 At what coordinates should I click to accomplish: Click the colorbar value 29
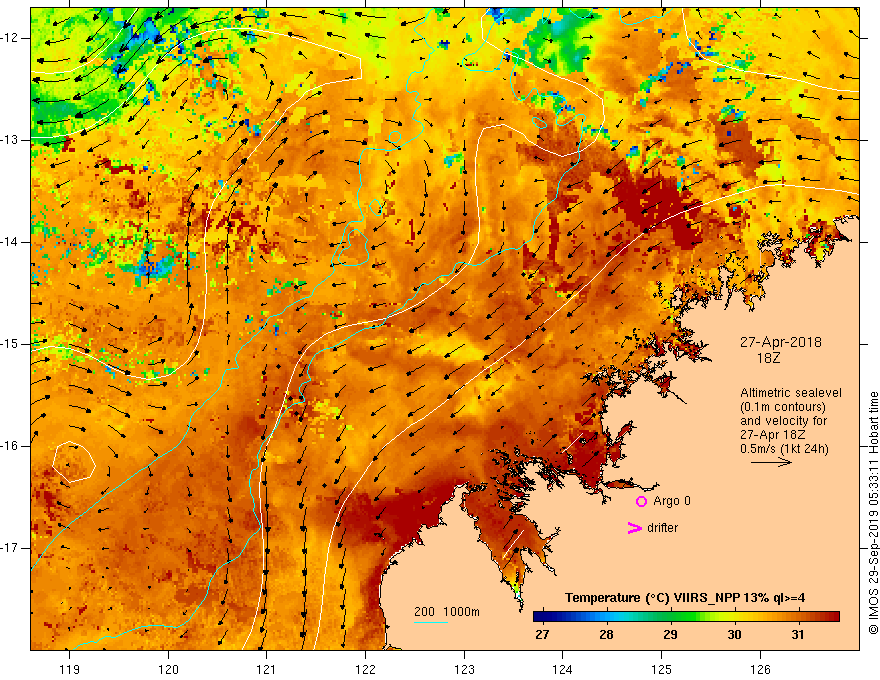pyautogui.click(x=670, y=635)
